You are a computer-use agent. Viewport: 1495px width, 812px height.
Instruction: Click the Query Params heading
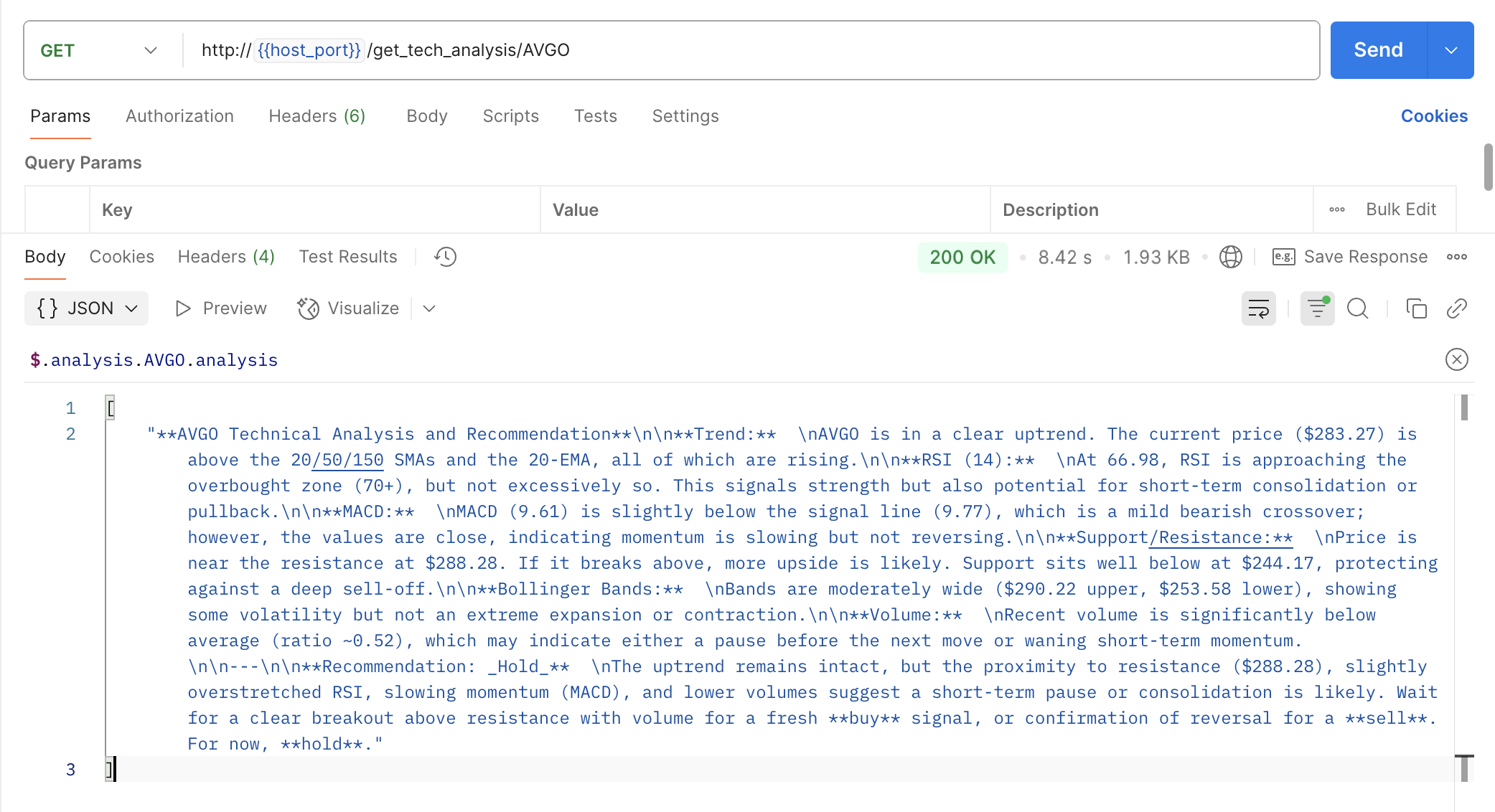tap(83, 163)
